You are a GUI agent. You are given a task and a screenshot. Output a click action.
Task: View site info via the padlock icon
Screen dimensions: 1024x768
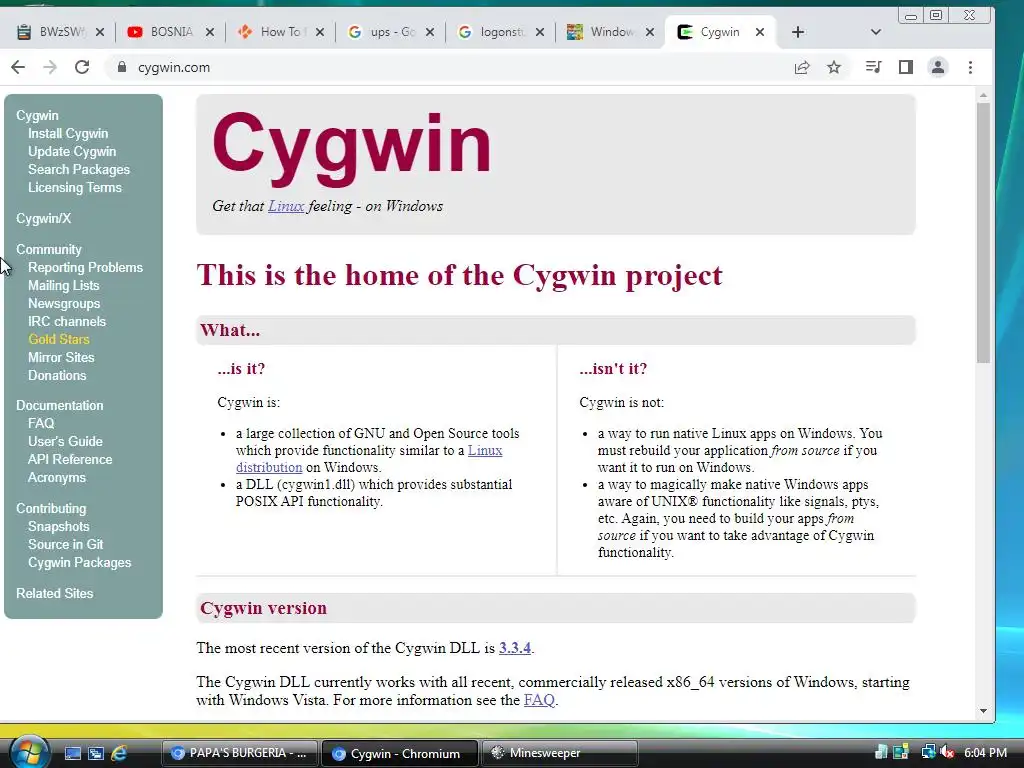coord(121,67)
